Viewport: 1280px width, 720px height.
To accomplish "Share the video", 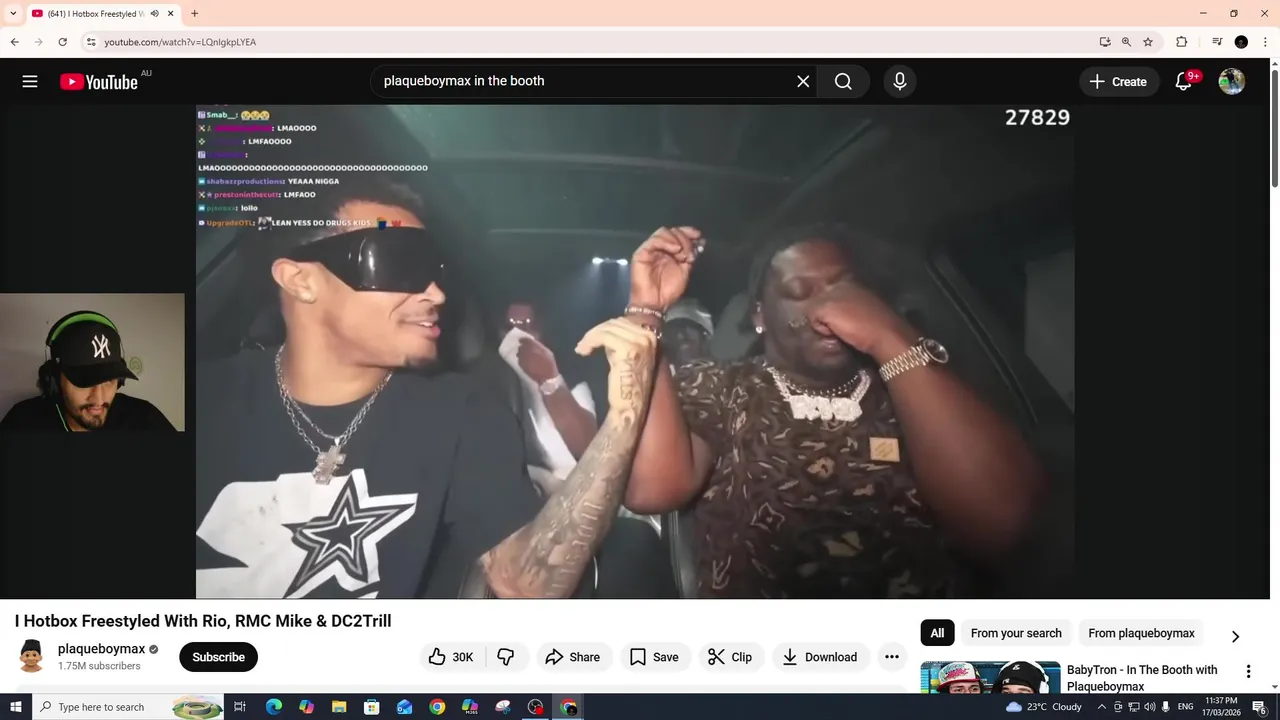I will [x=573, y=657].
